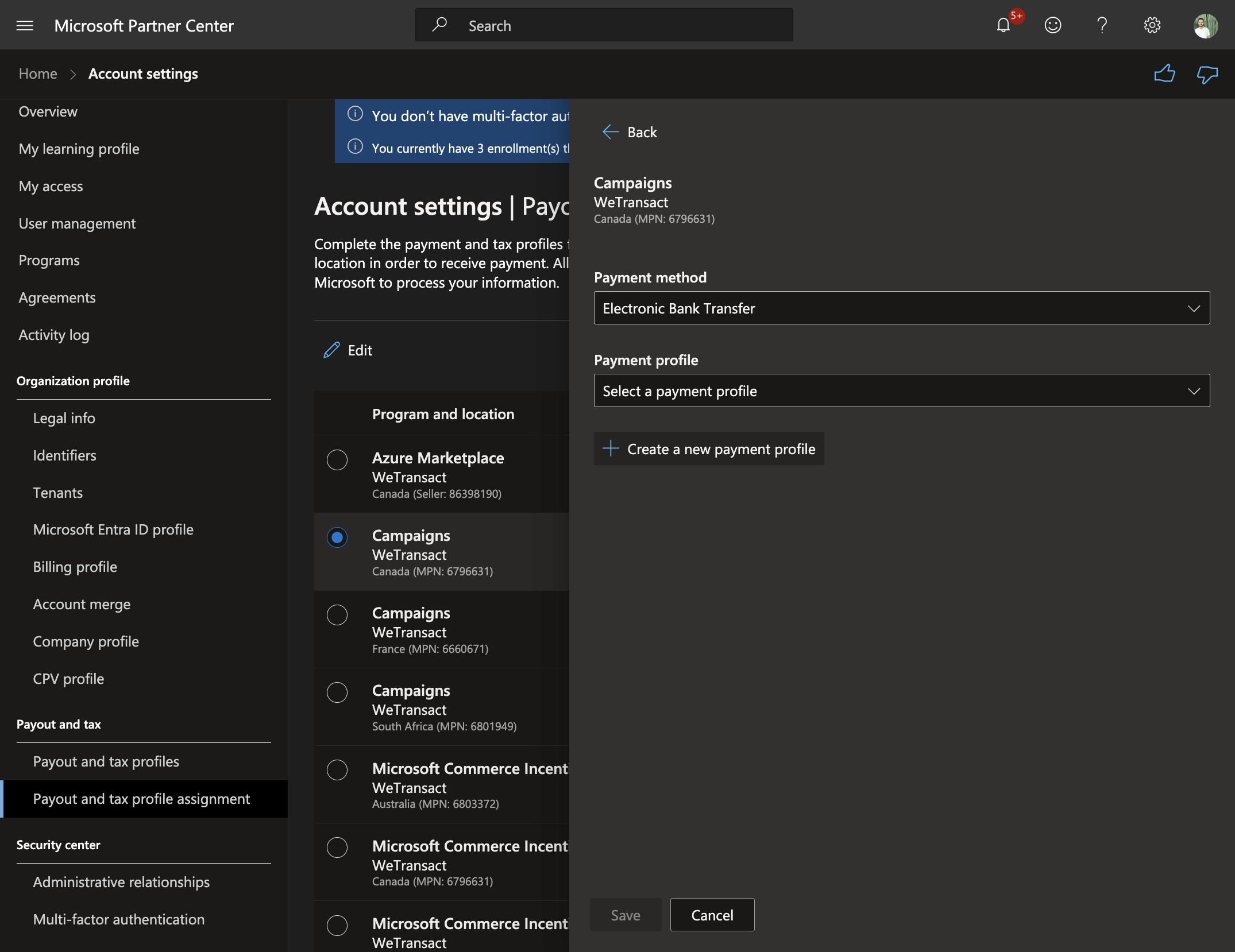Viewport: 1235px width, 952px height.
Task: Open Administrative relationships in the sidebar
Action: [x=121, y=882]
